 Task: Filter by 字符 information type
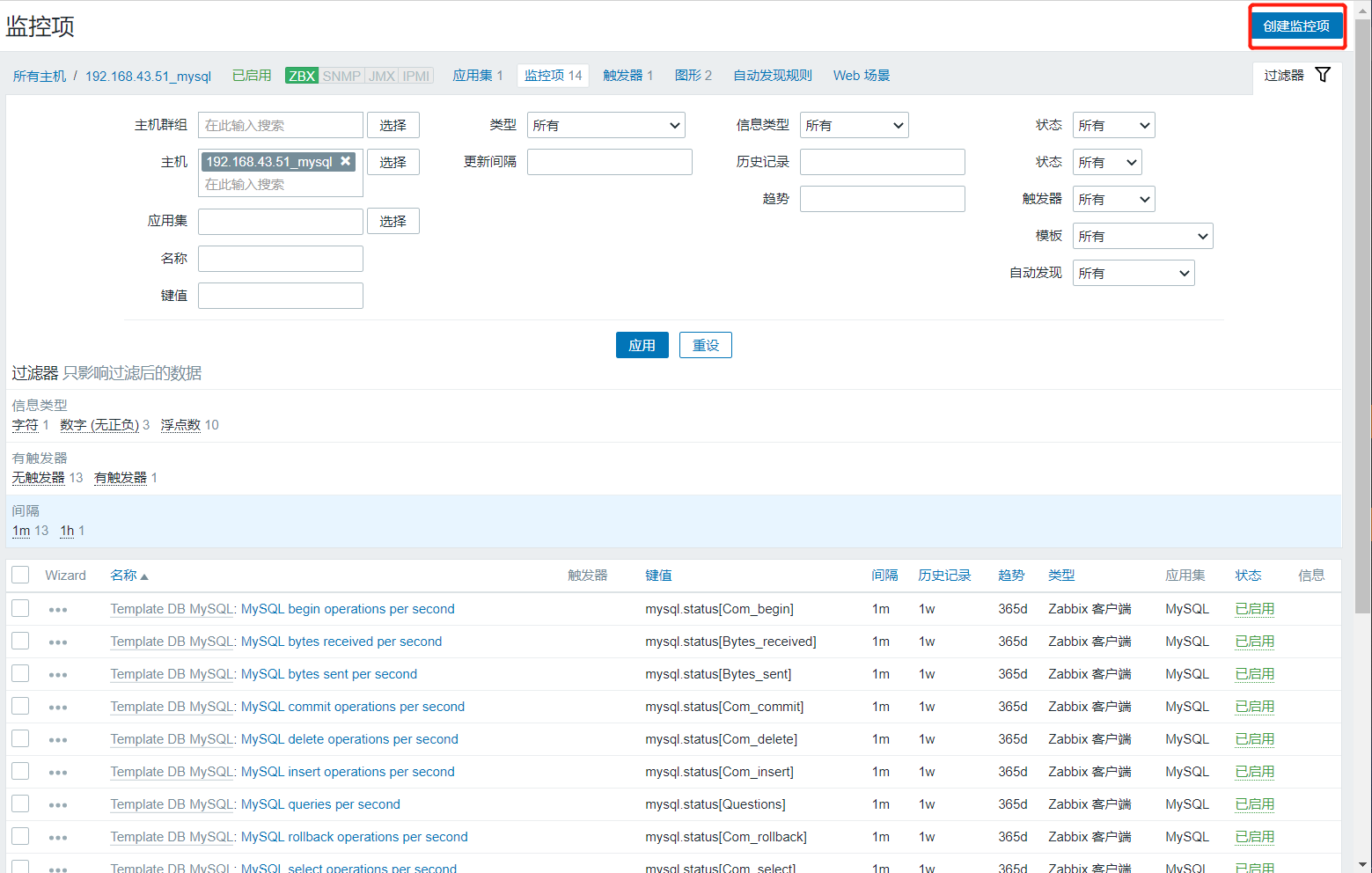[25, 425]
